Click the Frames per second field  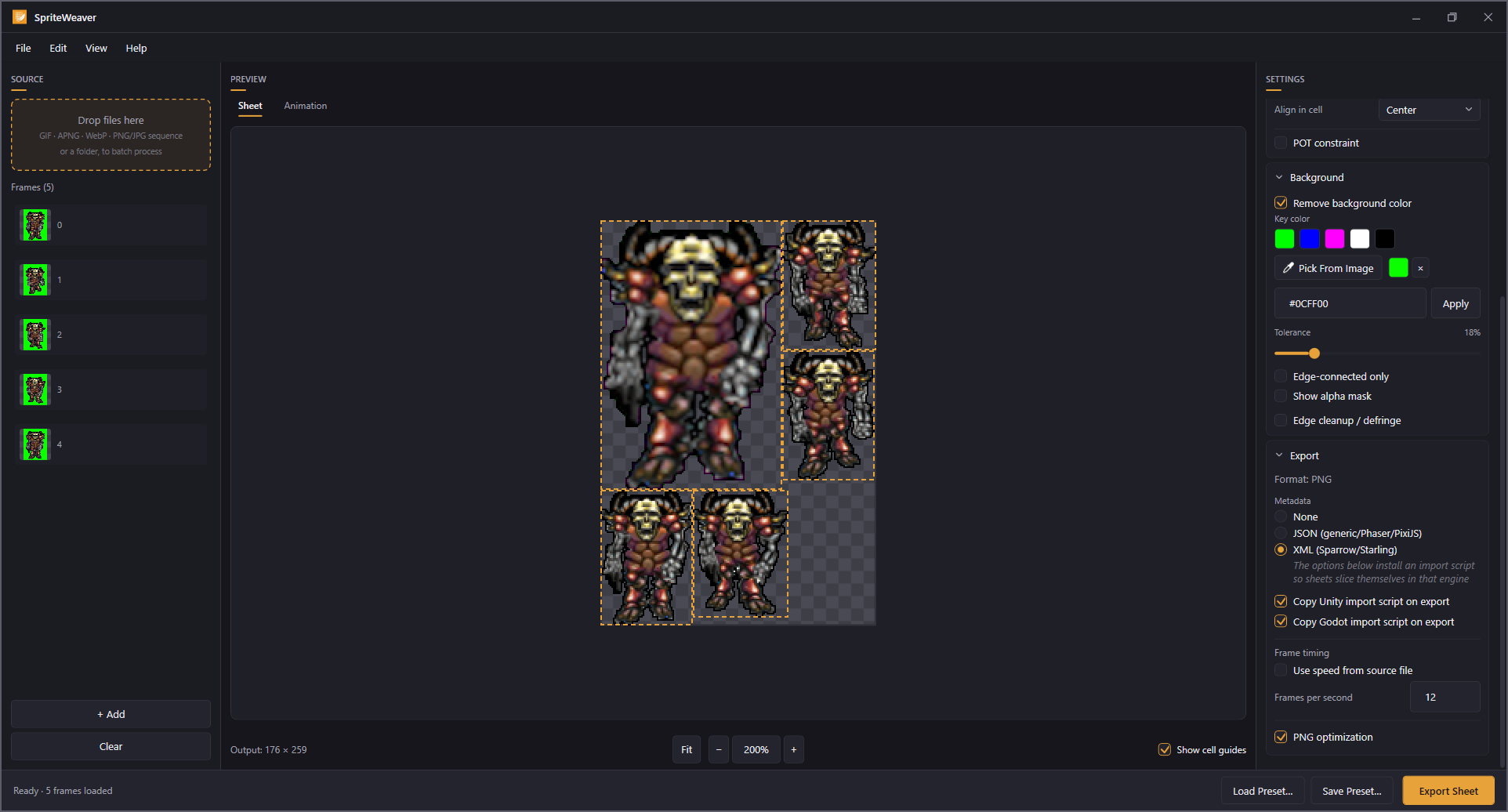click(x=1445, y=697)
